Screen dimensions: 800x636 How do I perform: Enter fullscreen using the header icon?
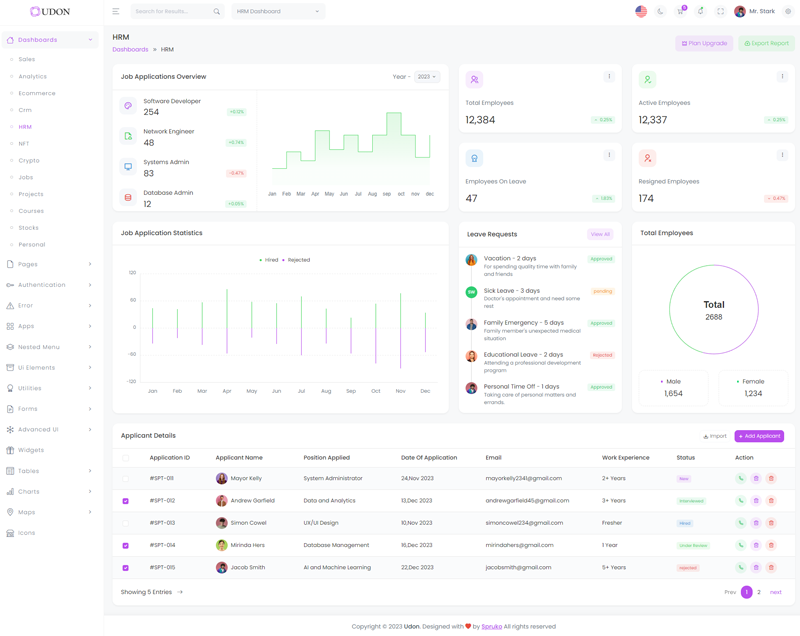click(720, 12)
